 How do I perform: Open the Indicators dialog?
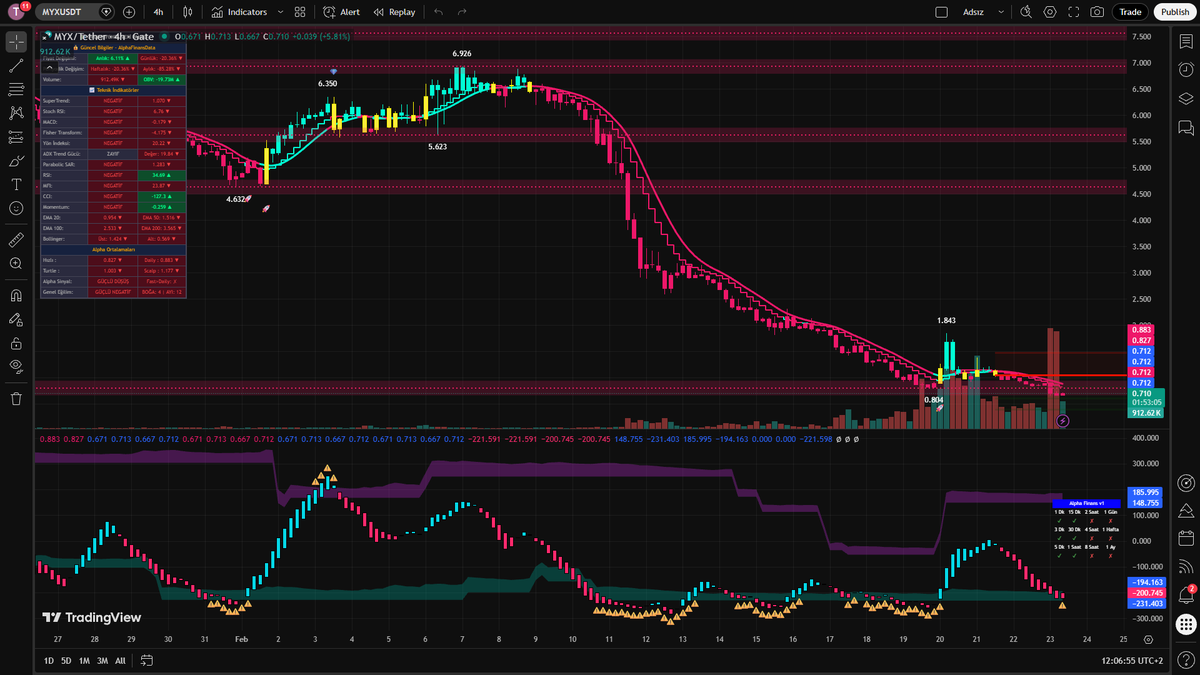[x=240, y=12]
